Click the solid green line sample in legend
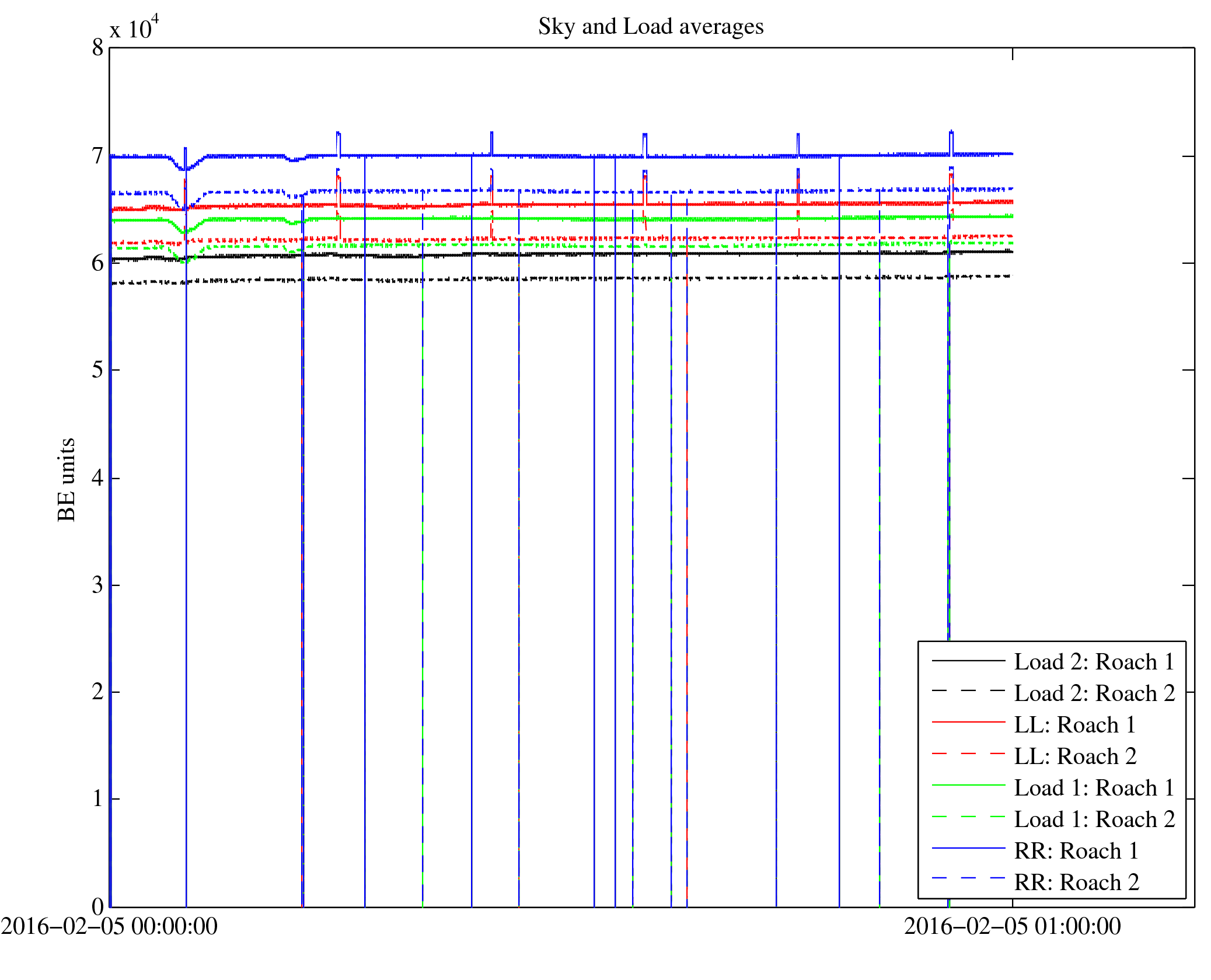 [x=968, y=786]
